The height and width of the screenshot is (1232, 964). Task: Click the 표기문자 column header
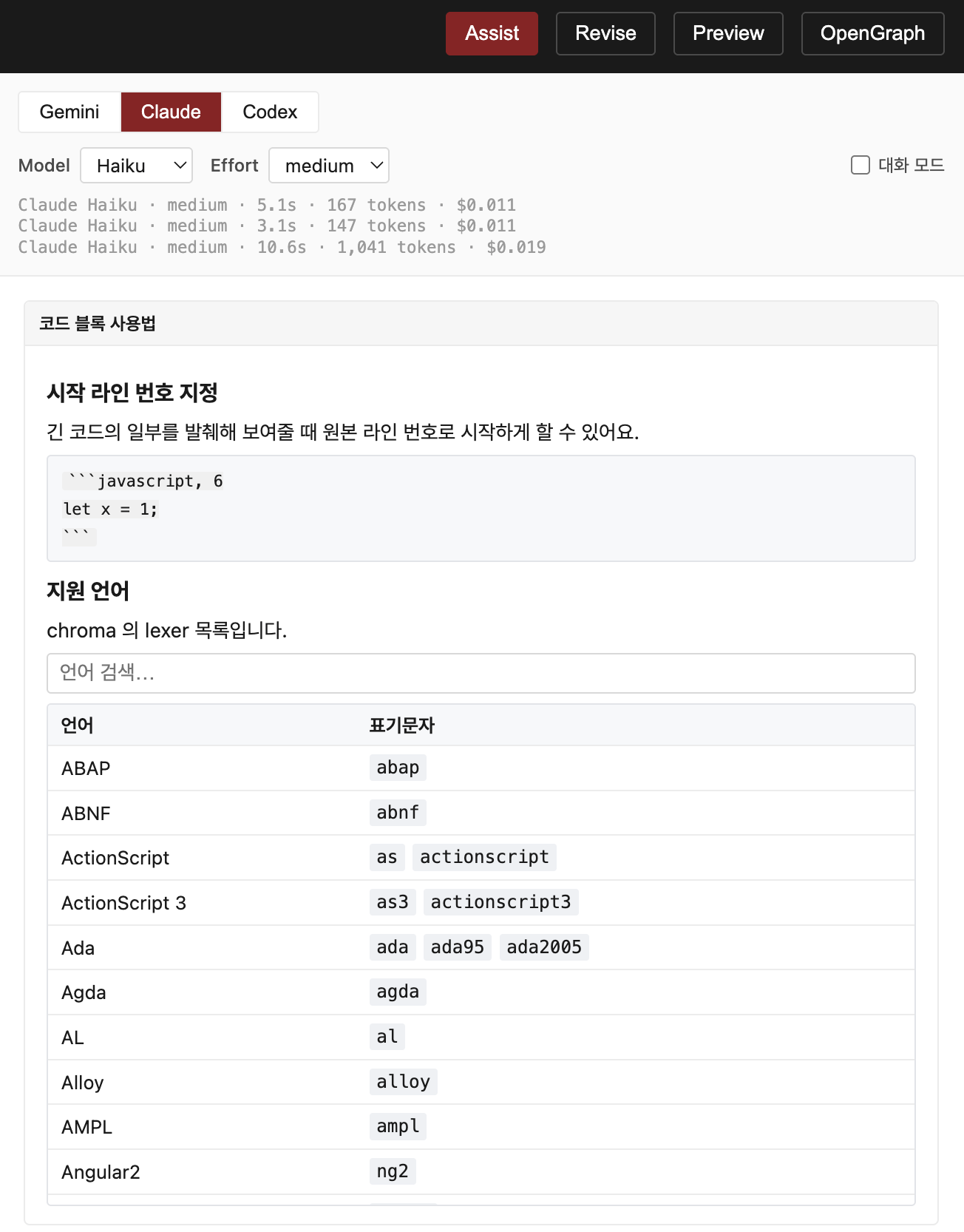point(402,725)
